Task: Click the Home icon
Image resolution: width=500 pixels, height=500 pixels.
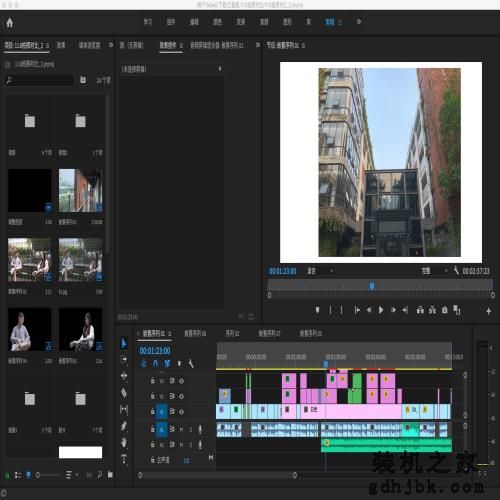Action: (10, 23)
